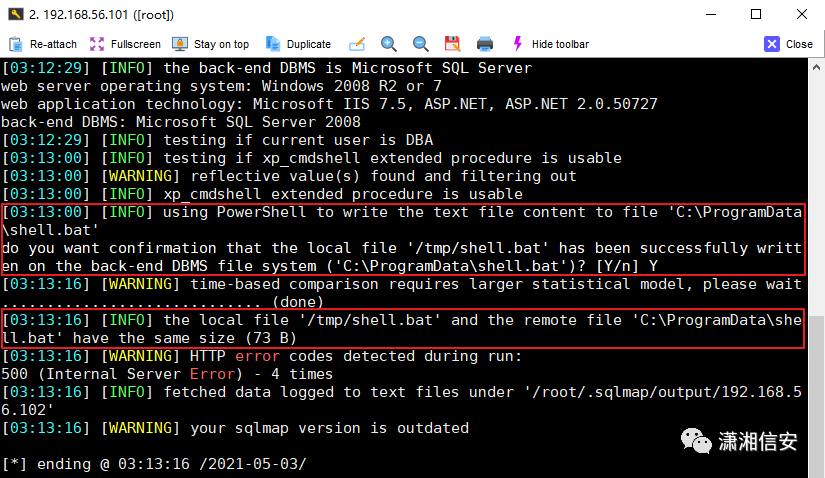Click 'reflective value(s) found and filtering out' warning

(384, 176)
